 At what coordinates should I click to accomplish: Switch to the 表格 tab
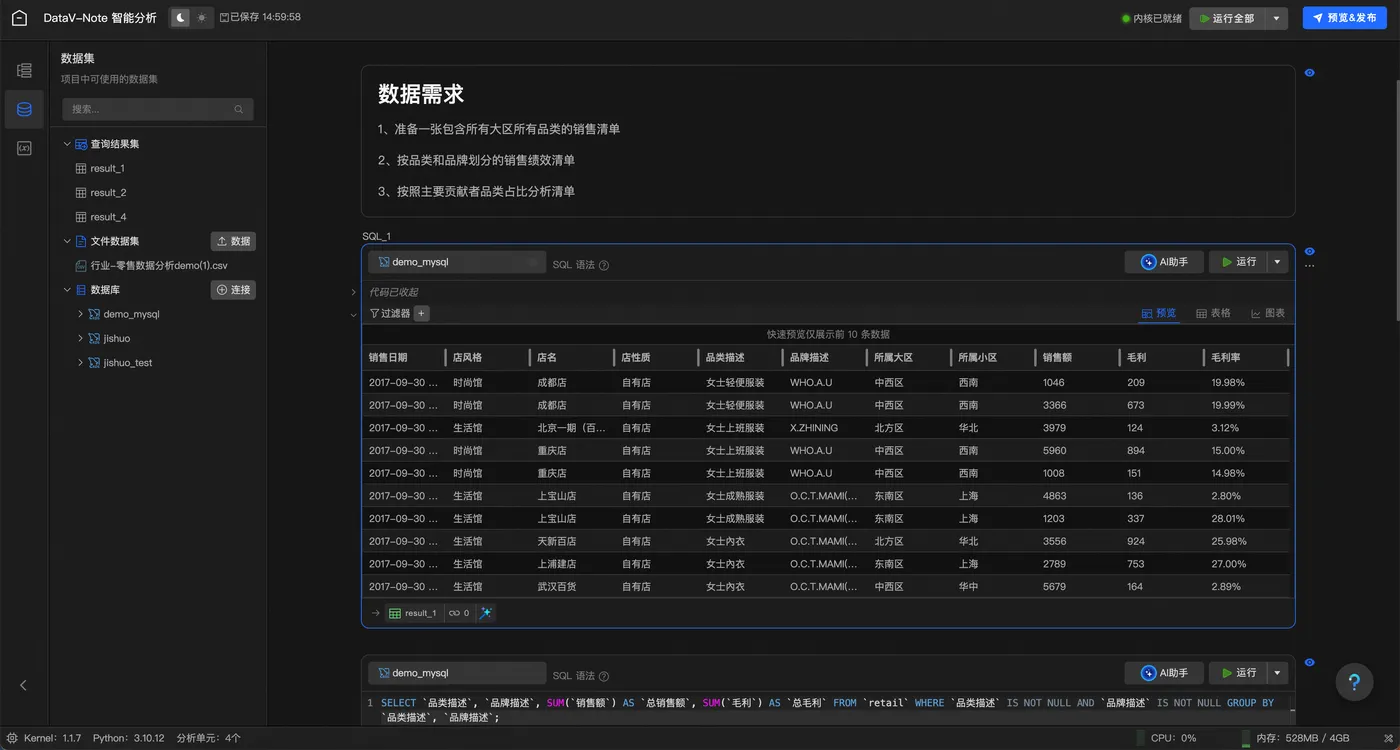1213,313
